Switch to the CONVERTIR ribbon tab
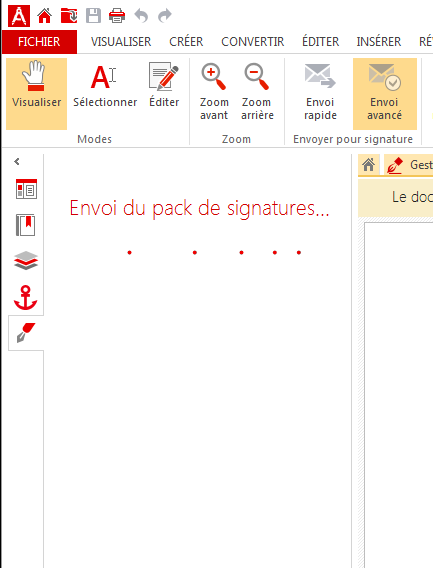Viewport: 433px width, 568px height. [253, 42]
